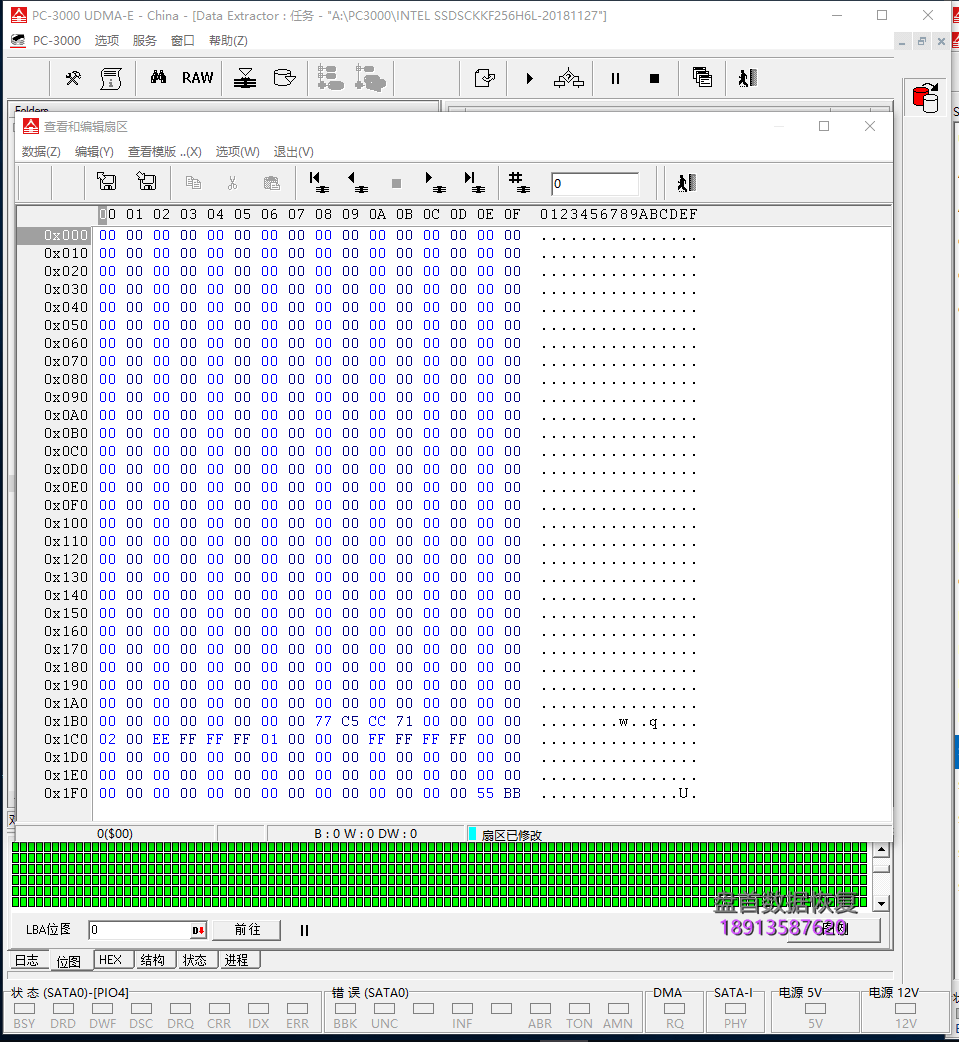The height and width of the screenshot is (1042, 959).
Task: Click the 退出(V) menu item
Action: [293, 152]
